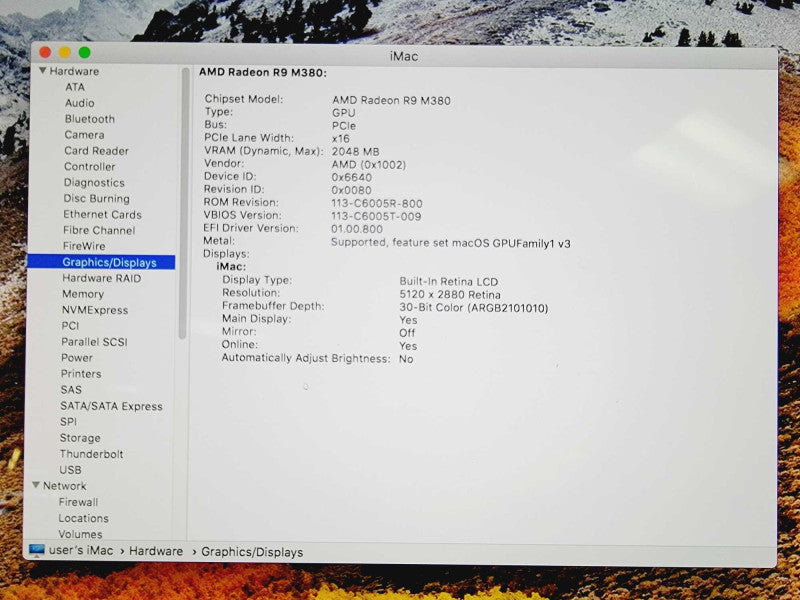Select USB in the sidebar
This screenshot has height=600, width=800.
[70, 470]
